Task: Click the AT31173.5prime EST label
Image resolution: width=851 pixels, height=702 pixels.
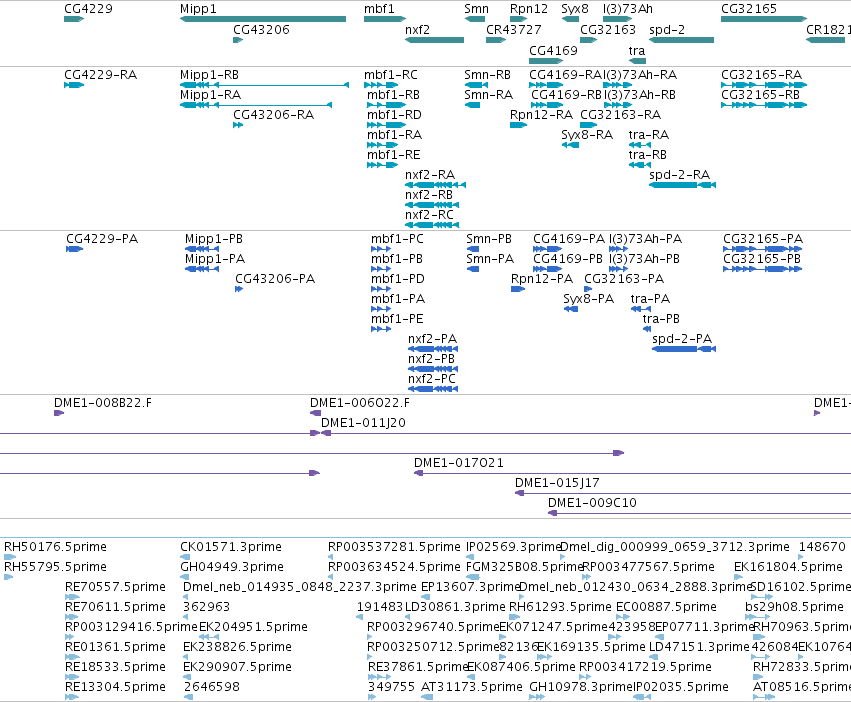Action: click(472, 687)
